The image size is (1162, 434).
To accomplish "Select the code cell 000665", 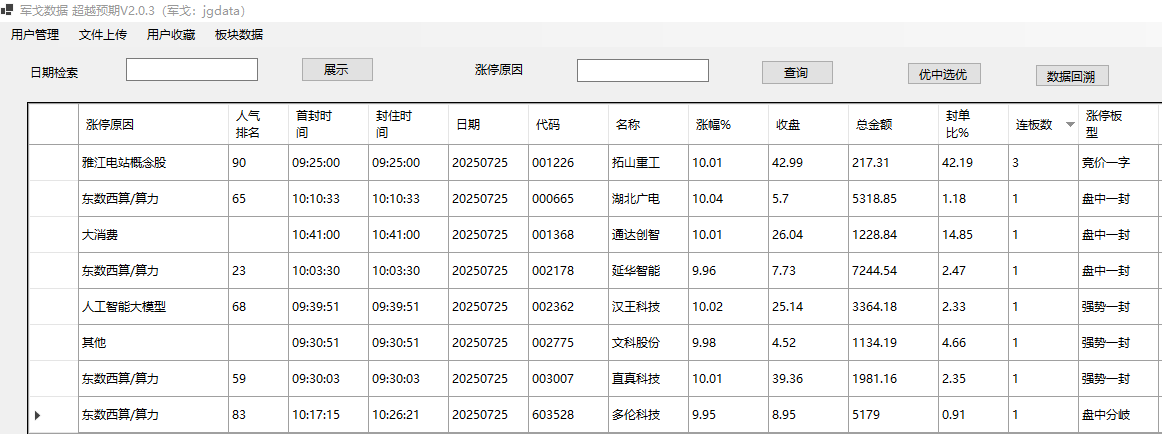I will pos(568,198).
